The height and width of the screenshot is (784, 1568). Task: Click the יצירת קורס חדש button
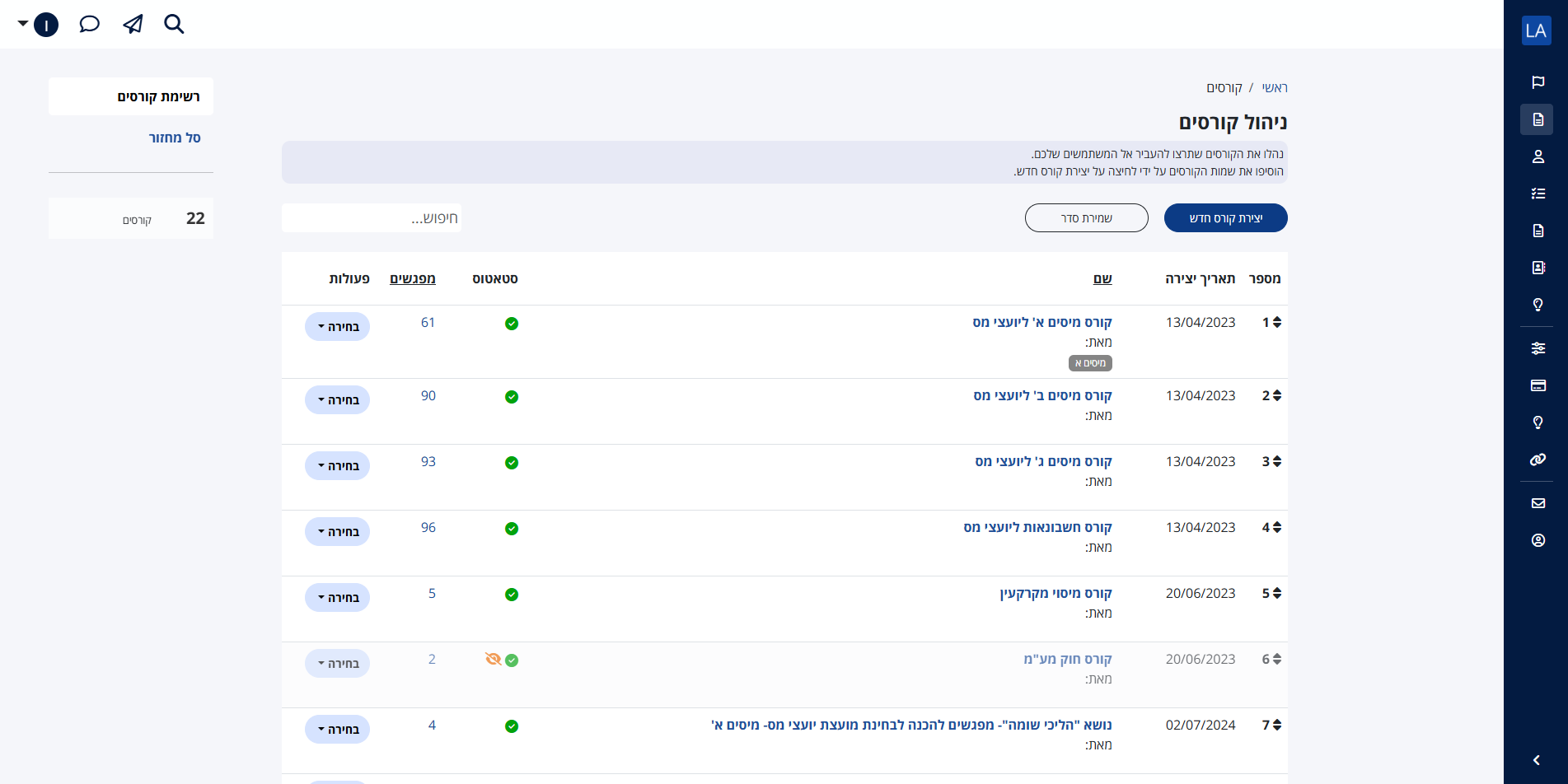(x=1225, y=218)
